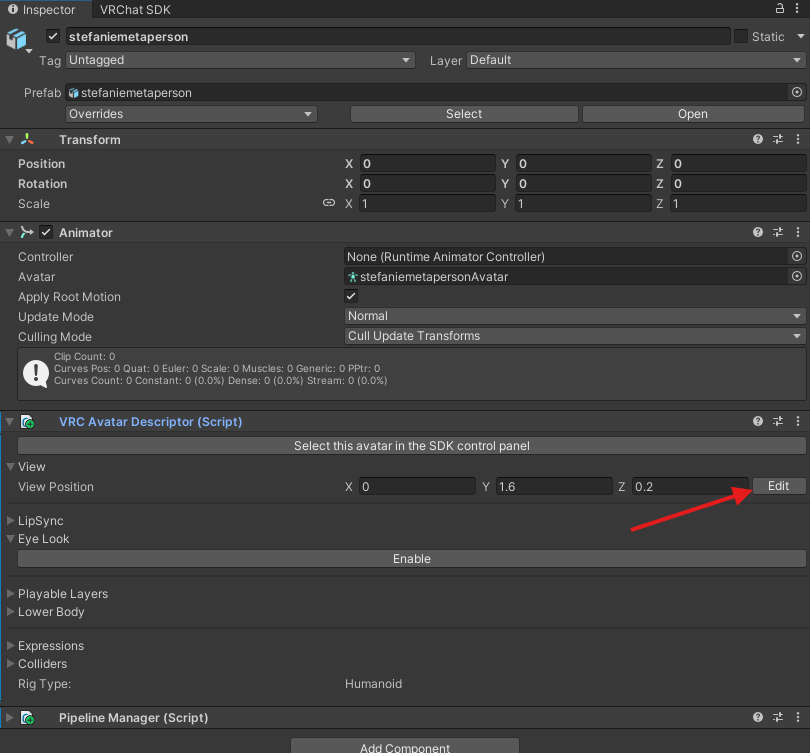Disable the Animator component checkbox
The height and width of the screenshot is (753, 810).
coord(46,232)
